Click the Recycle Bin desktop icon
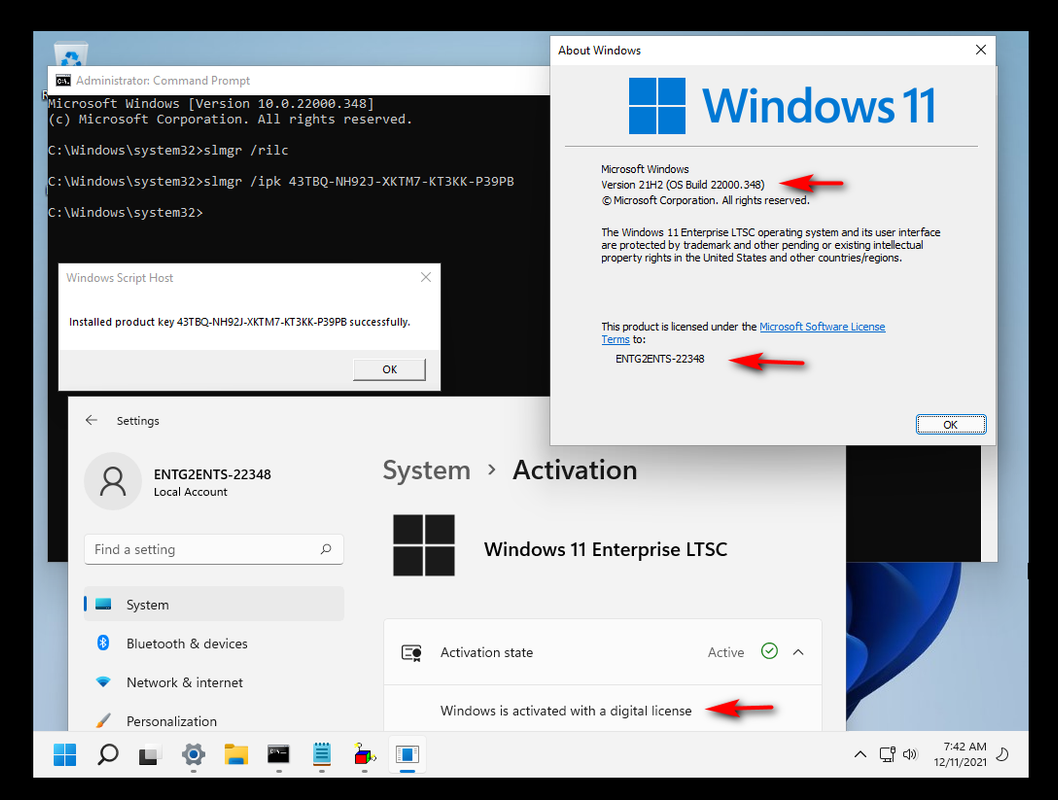Image resolution: width=1058 pixels, height=800 pixels. point(72,54)
